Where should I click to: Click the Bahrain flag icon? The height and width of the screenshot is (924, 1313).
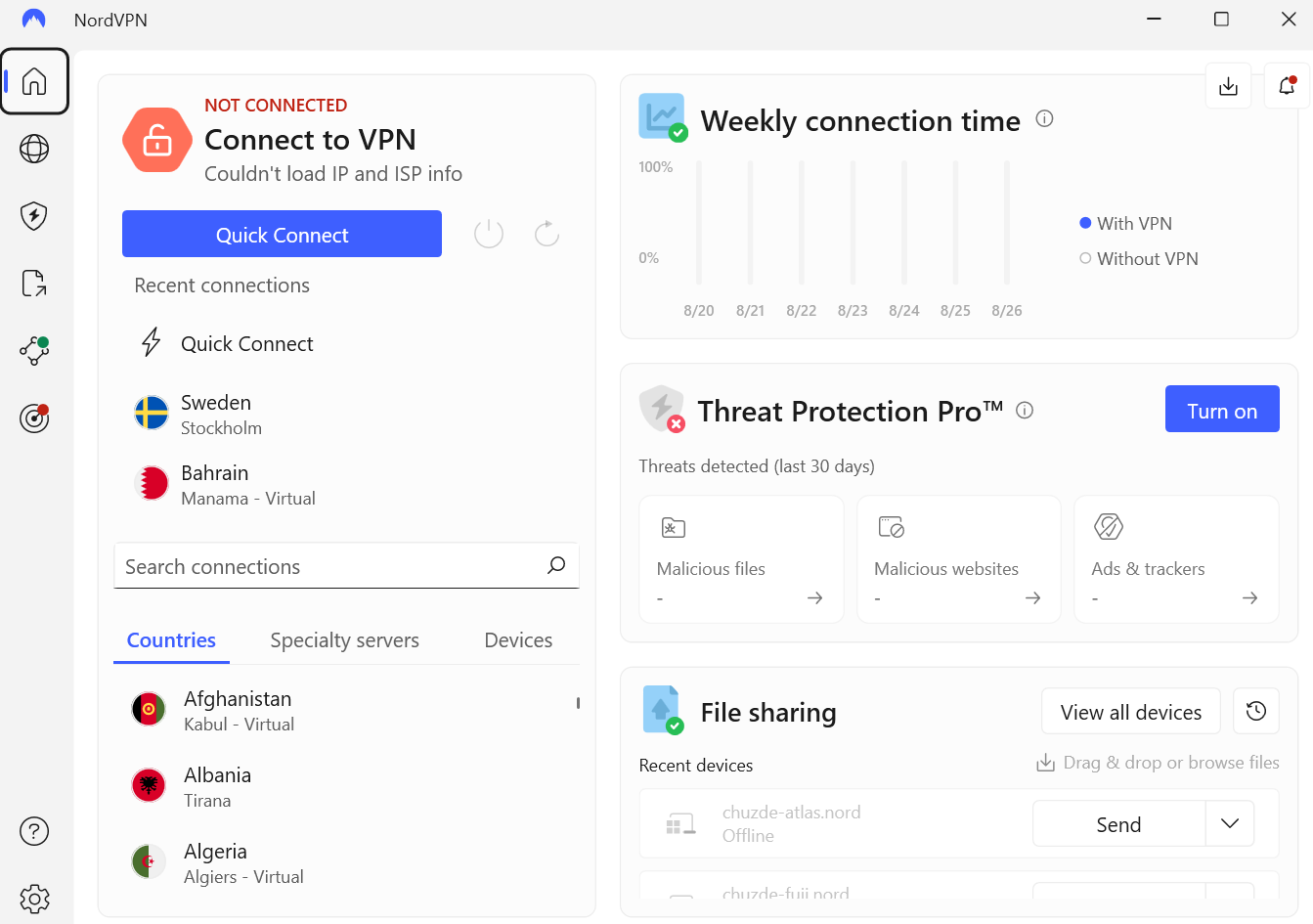coord(152,483)
